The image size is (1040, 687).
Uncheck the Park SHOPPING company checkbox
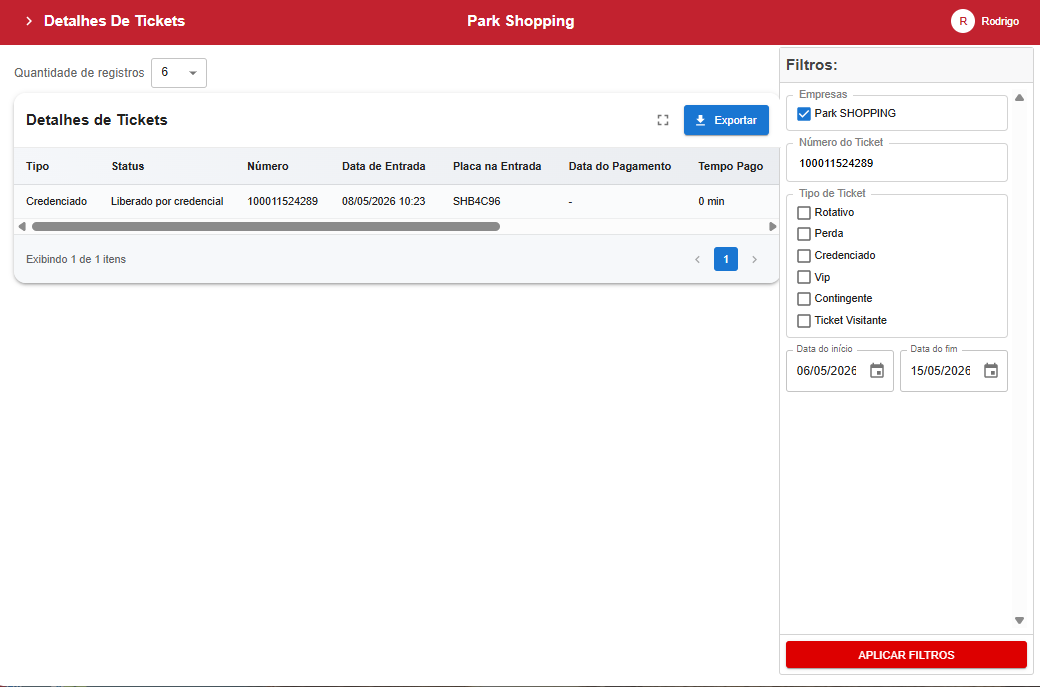(x=804, y=113)
